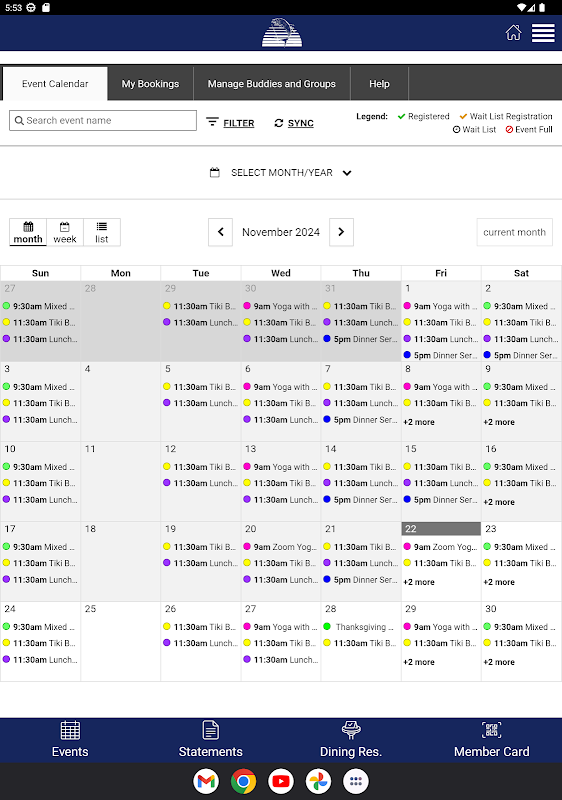Go to next month arrow
The width and height of the screenshot is (562, 800).
341,232
